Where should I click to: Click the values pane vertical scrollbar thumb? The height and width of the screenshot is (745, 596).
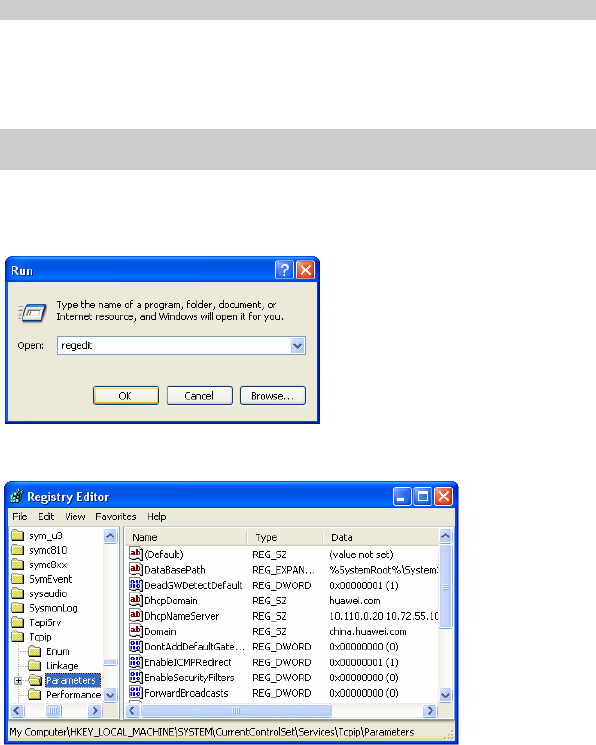point(445,586)
